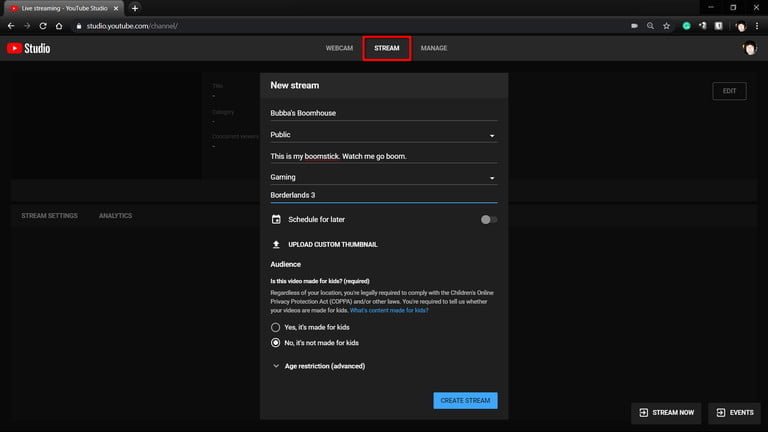Image resolution: width=768 pixels, height=432 pixels.
Task: Toggle the Schedule for later switch
Action: tap(489, 219)
